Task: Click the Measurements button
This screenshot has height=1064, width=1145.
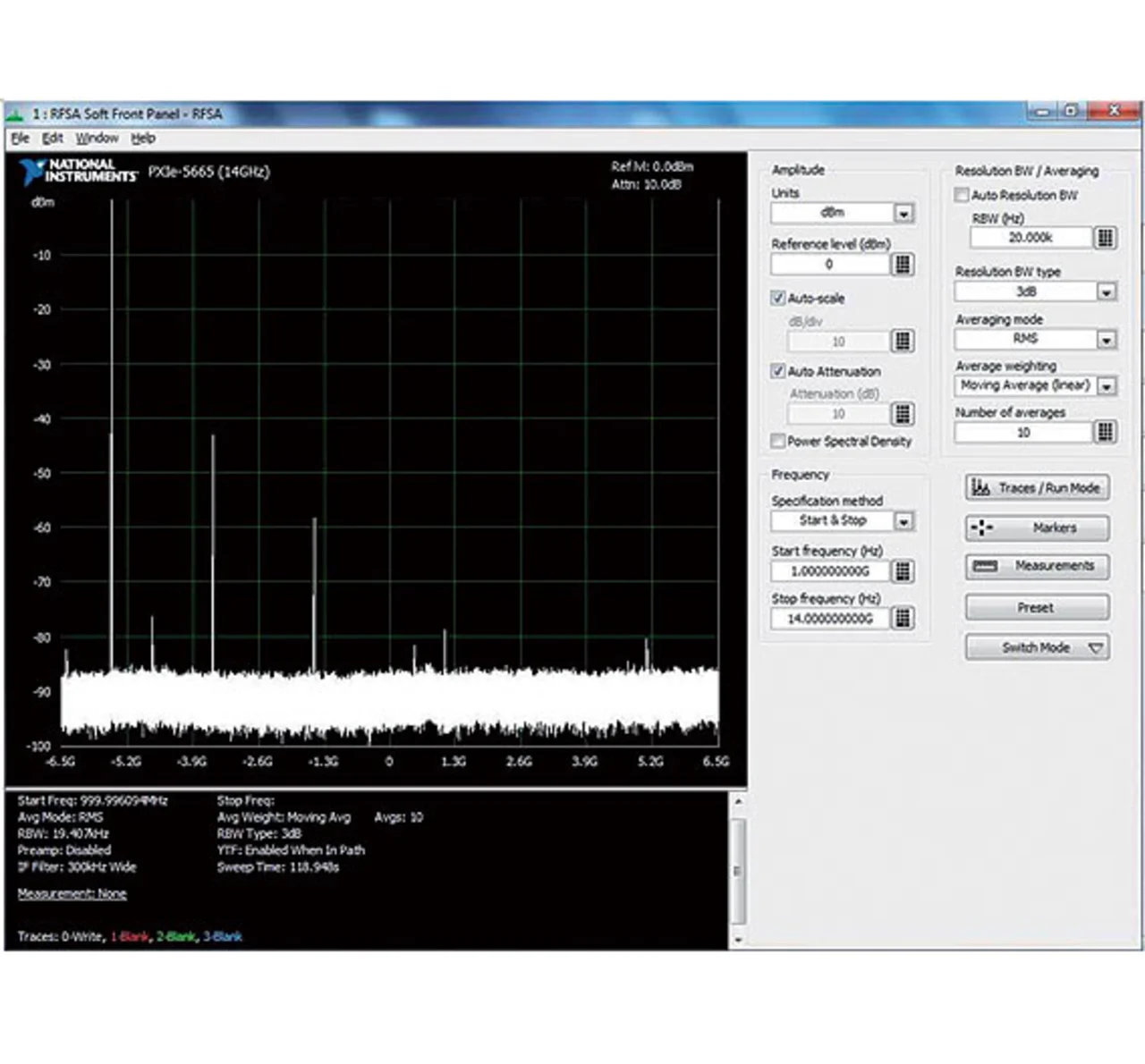Action: point(1038,566)
